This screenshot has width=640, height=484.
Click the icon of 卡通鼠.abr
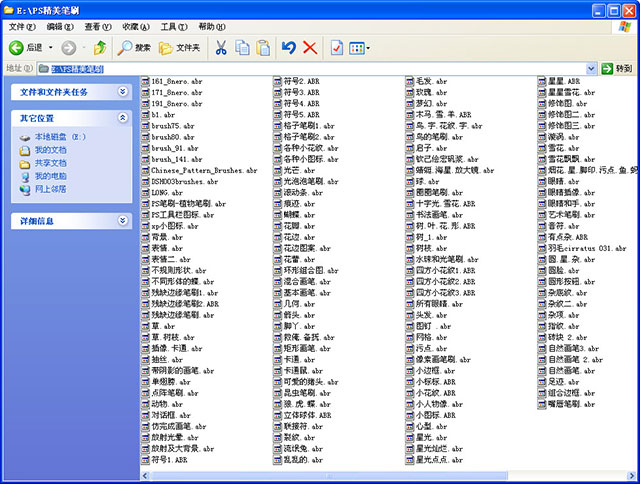point(278,371)
